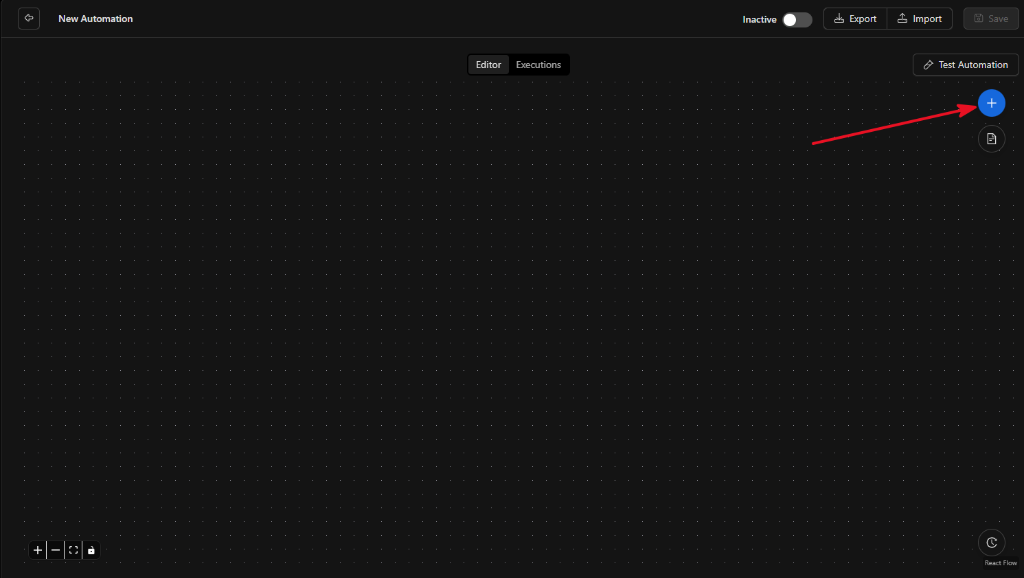The width and height of the screenshot is (1024, 578).
Task: Zoom out of the canvas
Action: pyautogui.click(x=56, y=551)
